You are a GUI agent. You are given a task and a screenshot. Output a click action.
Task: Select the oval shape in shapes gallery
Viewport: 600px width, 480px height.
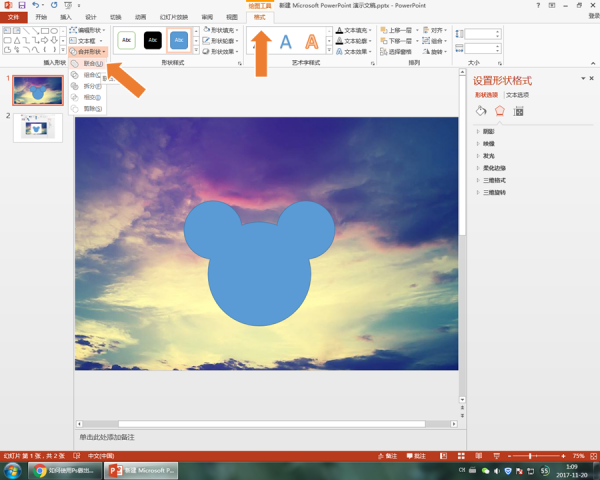click(x=54, y=31)
